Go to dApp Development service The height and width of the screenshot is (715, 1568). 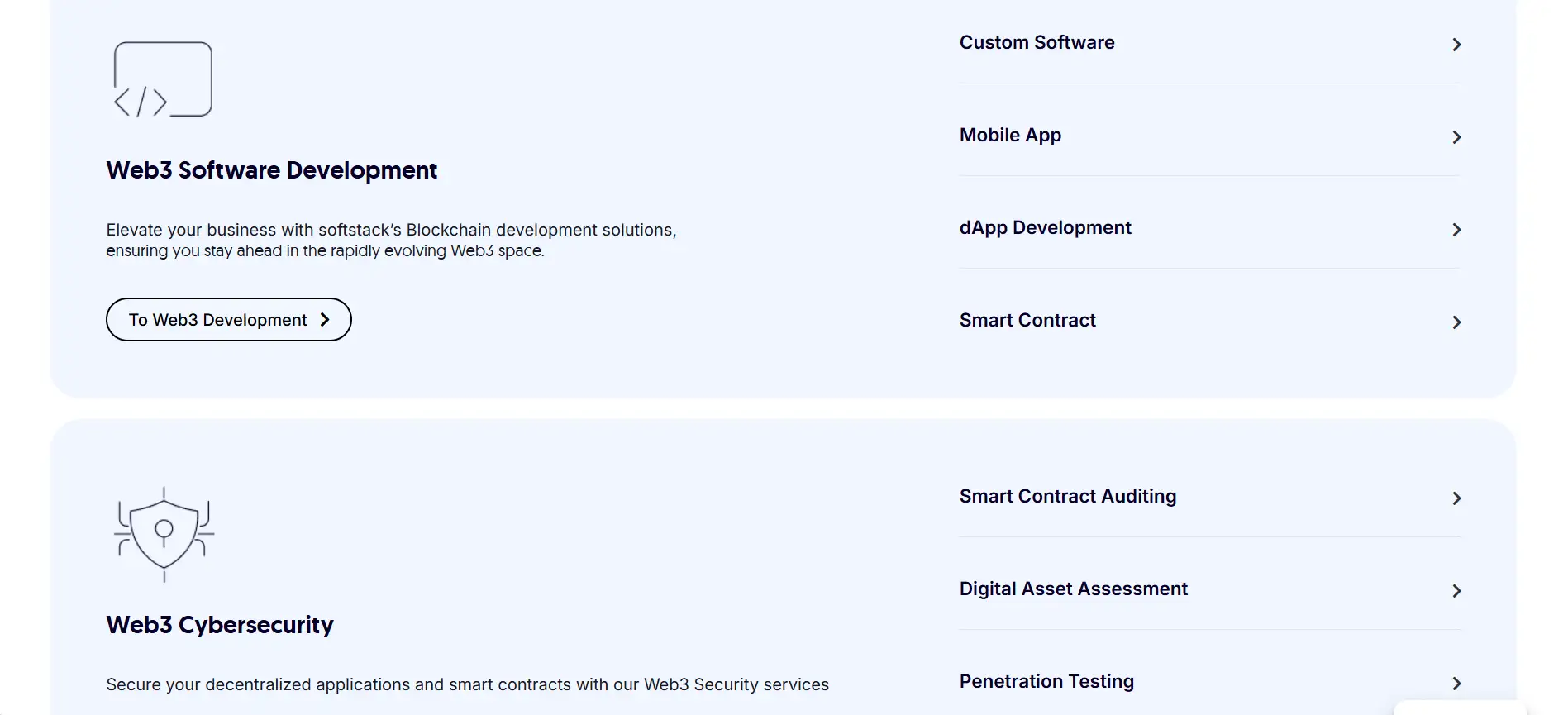(x=1045, y=228)
